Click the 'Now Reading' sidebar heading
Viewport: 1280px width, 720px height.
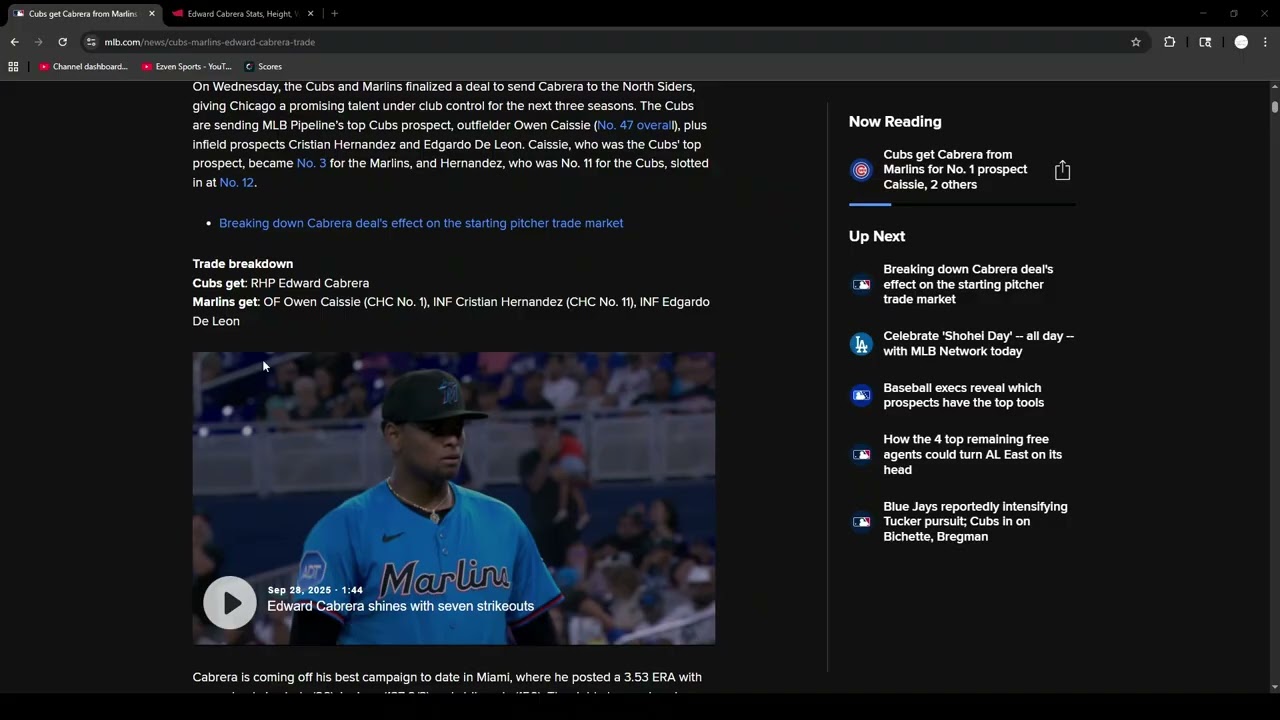pos(895,122)
